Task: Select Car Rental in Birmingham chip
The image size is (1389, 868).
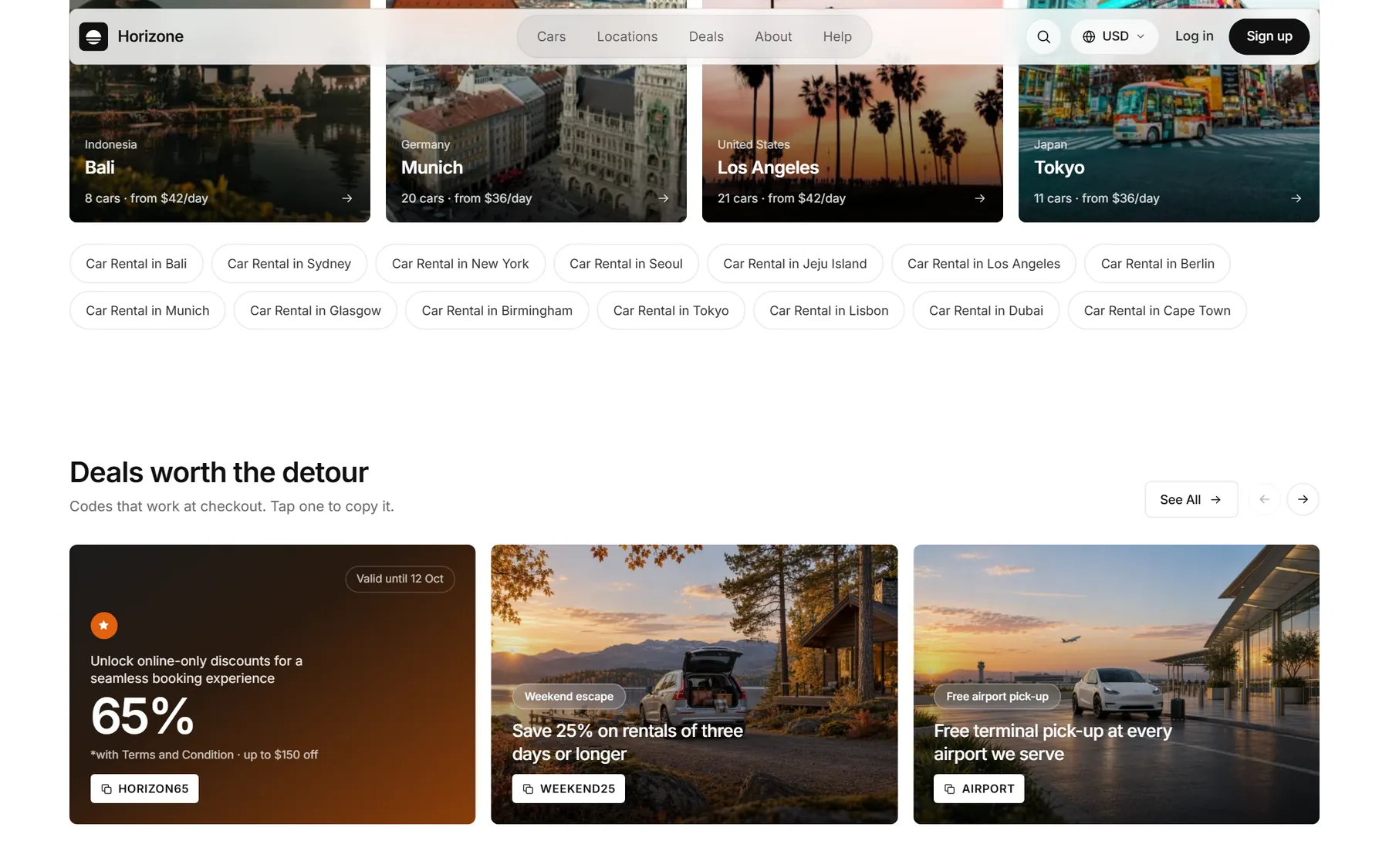Action: point(497,310)
